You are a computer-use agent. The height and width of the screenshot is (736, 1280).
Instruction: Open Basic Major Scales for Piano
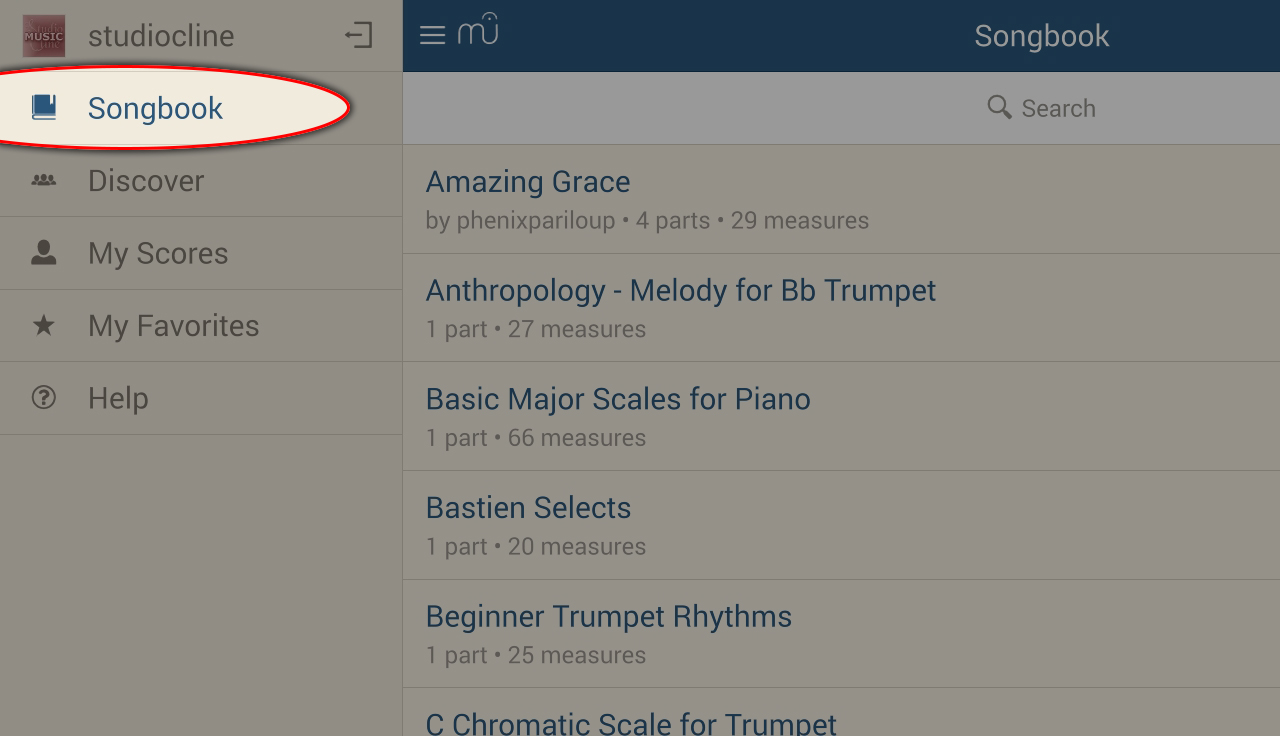tap(618, 399)
